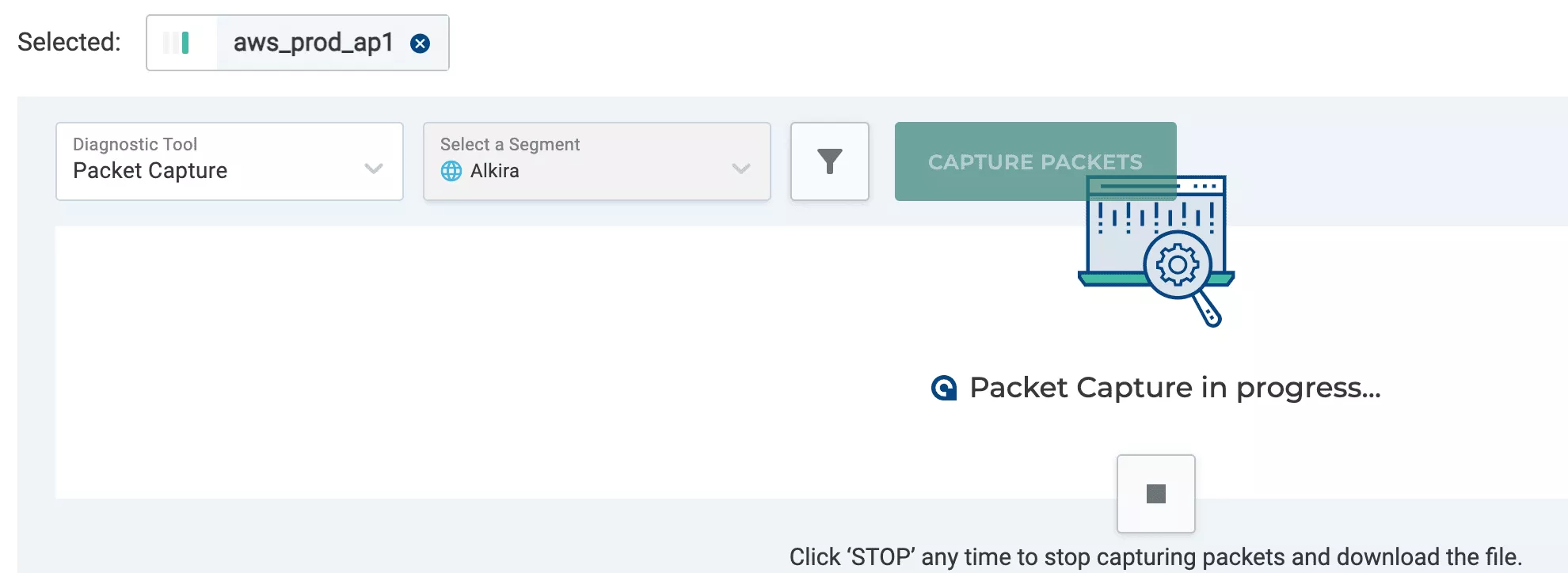Click the Packet Capture value text
The height and width of the screenshot is (573, 1568).
point(150,171)
